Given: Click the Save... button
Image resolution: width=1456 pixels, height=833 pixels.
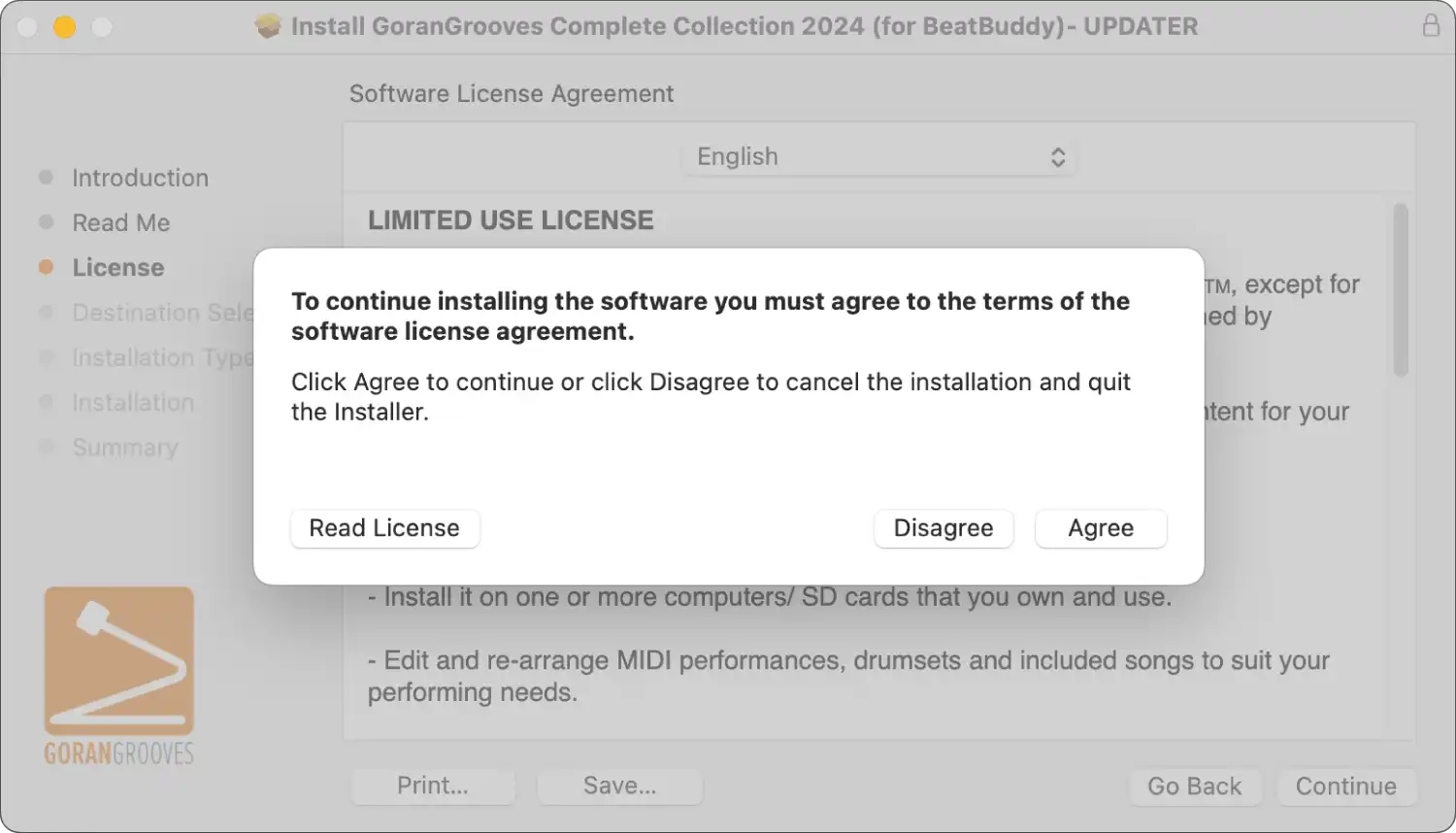Looking at the screenshot, I should (619, 786).
